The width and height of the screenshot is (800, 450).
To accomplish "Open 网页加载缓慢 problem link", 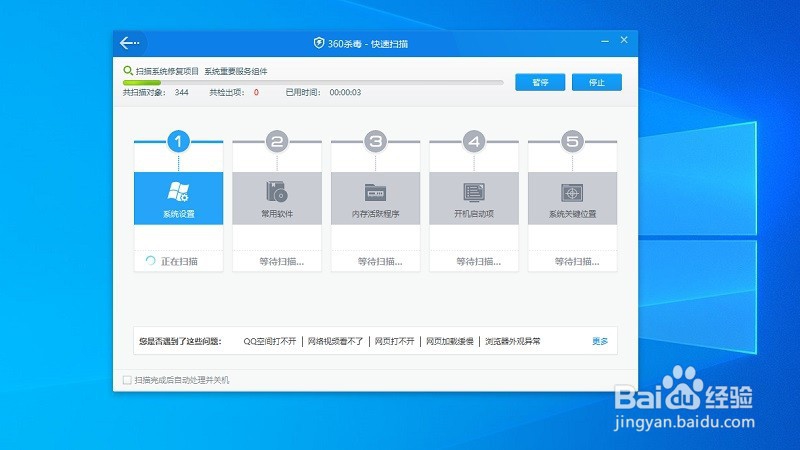I will pyautogui.click(x=450, y=341).
